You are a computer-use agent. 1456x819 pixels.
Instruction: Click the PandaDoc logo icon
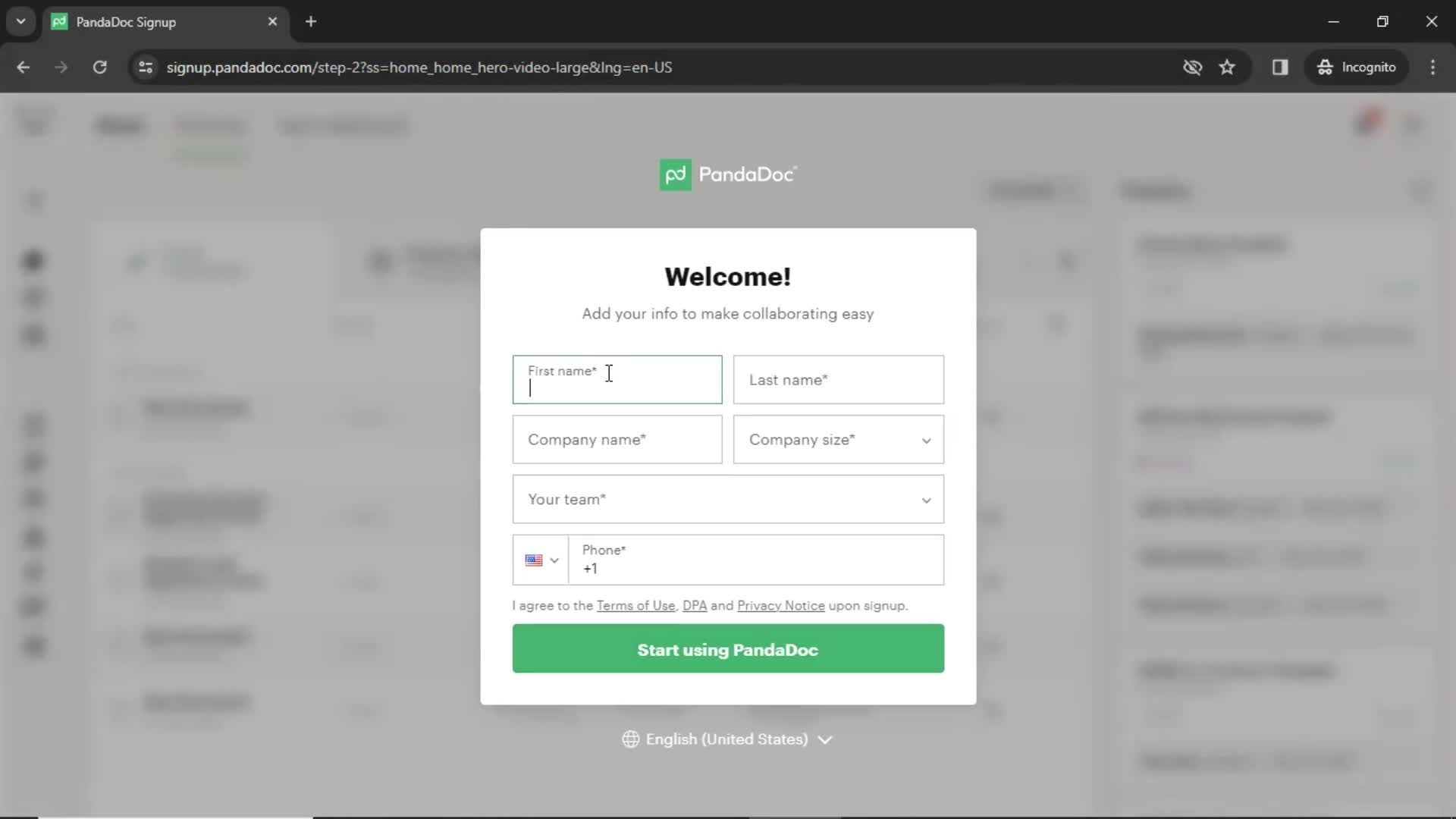point(675,175)
